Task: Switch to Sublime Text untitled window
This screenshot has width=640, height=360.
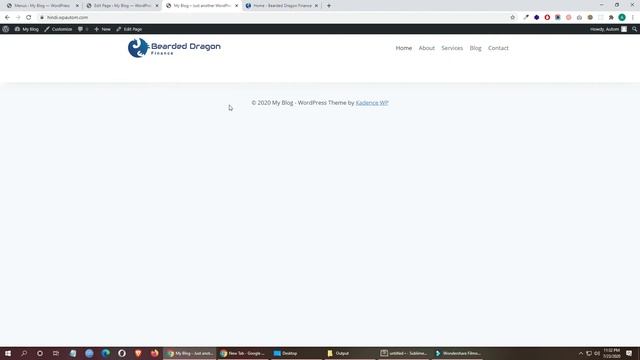Action: click(403, 353)
